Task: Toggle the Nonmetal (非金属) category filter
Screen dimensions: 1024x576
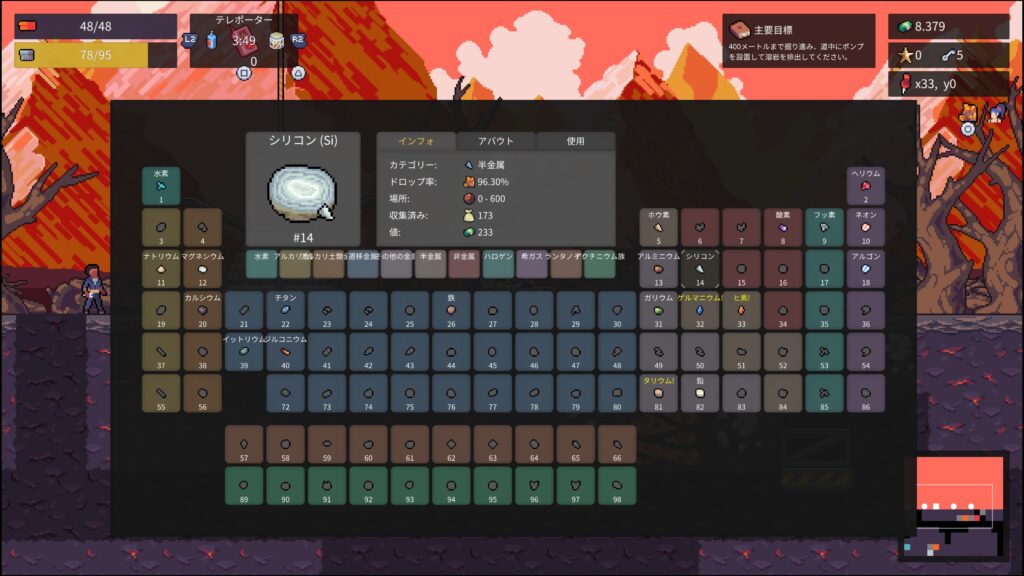Action: pyautogui.click(x=464, y=264)
